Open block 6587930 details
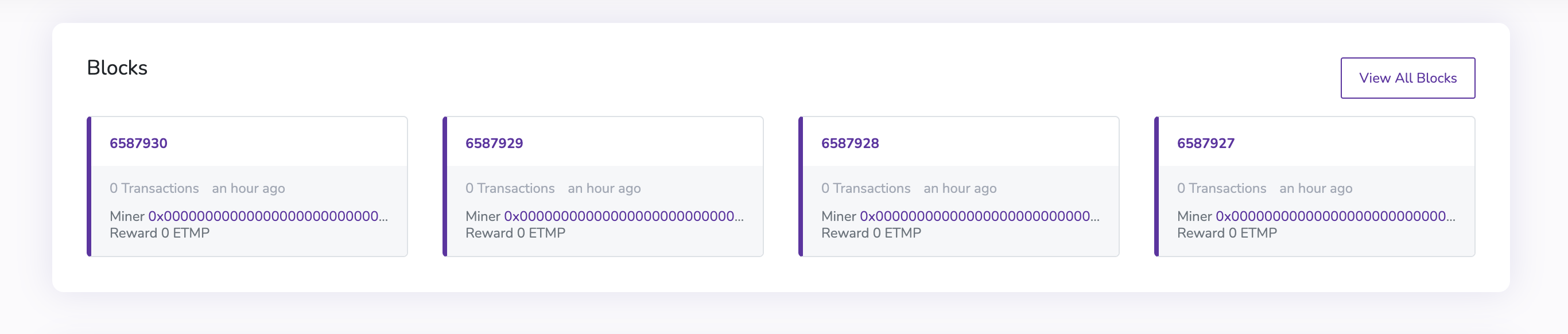Screen dimensions: 1568x334 138,143
